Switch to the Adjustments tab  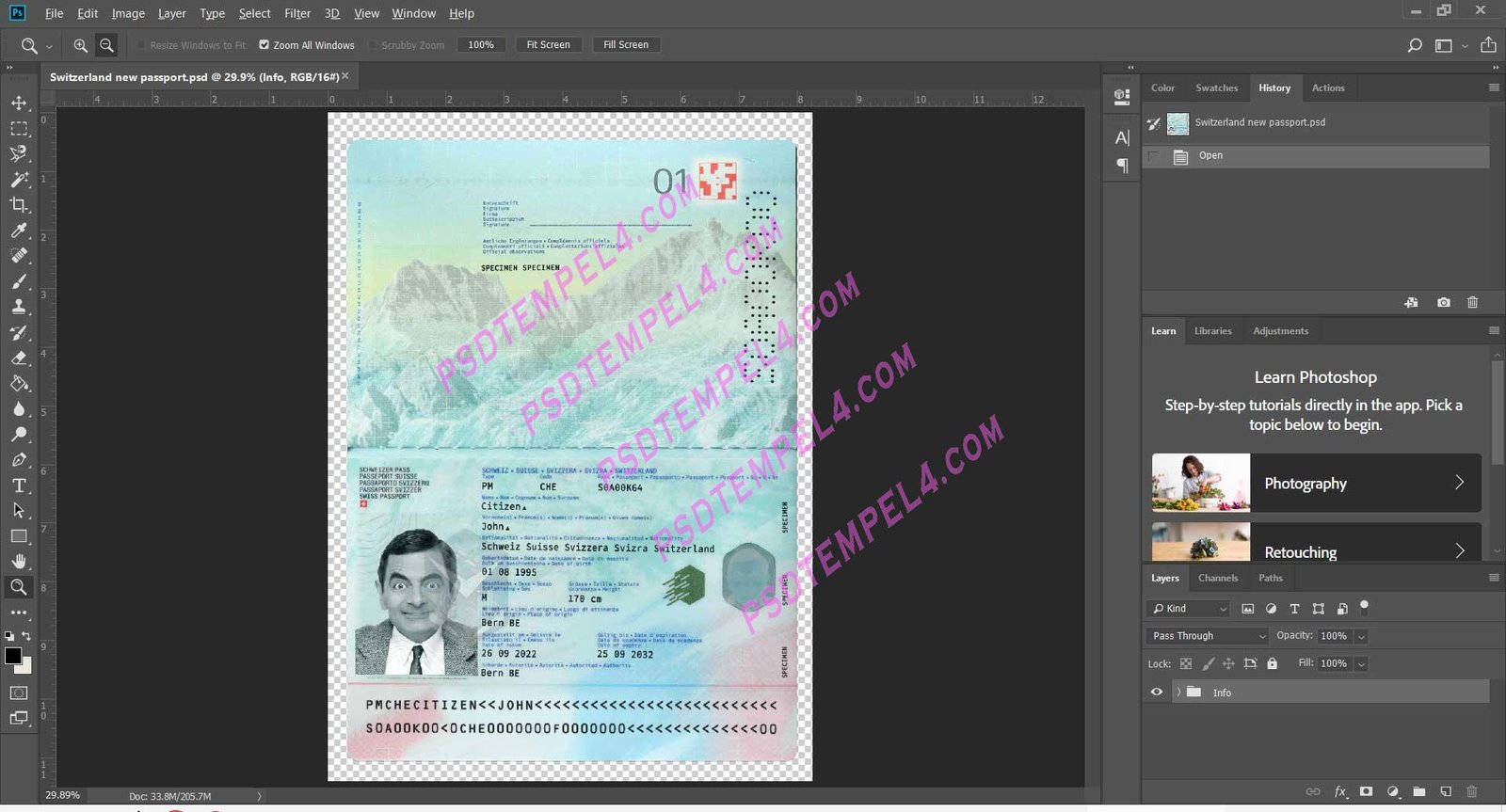1281,331
